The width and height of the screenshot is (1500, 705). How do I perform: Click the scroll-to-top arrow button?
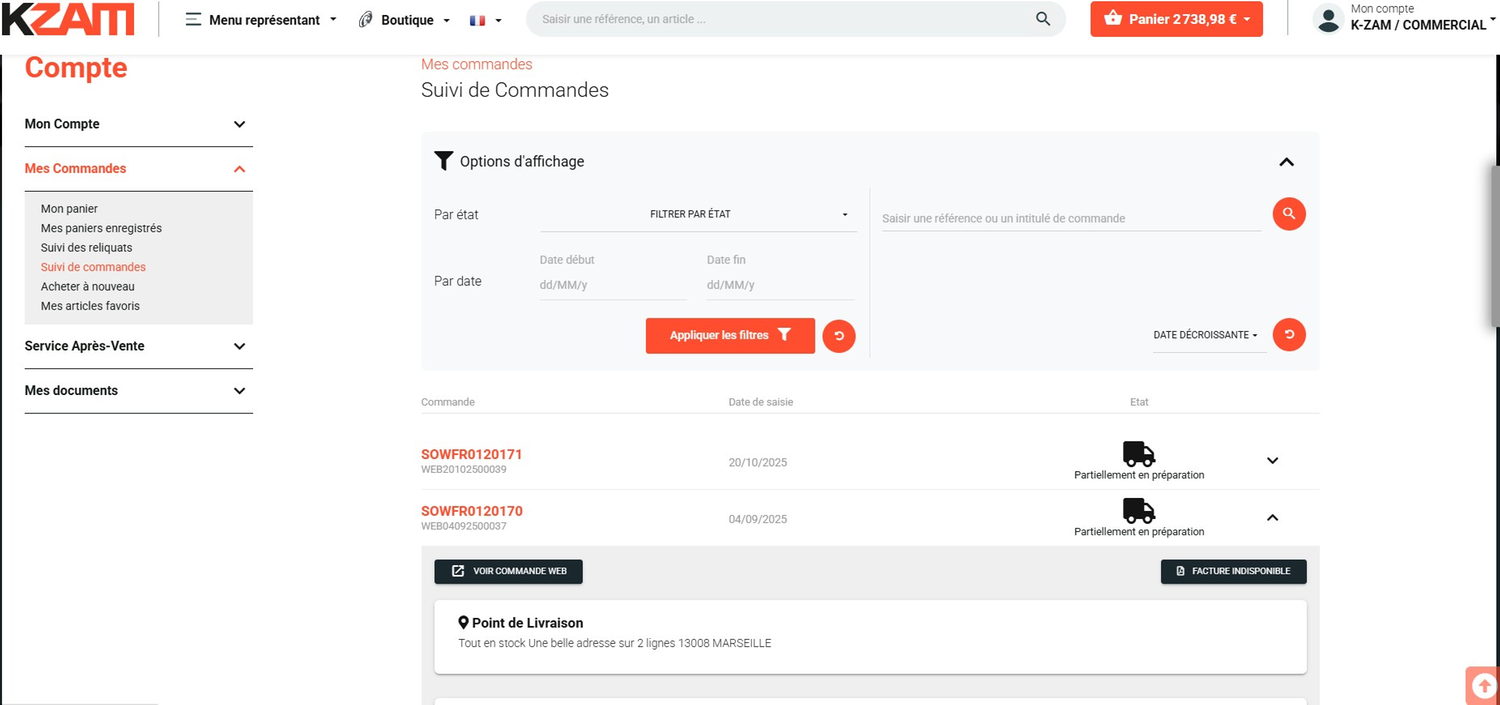1484,686
